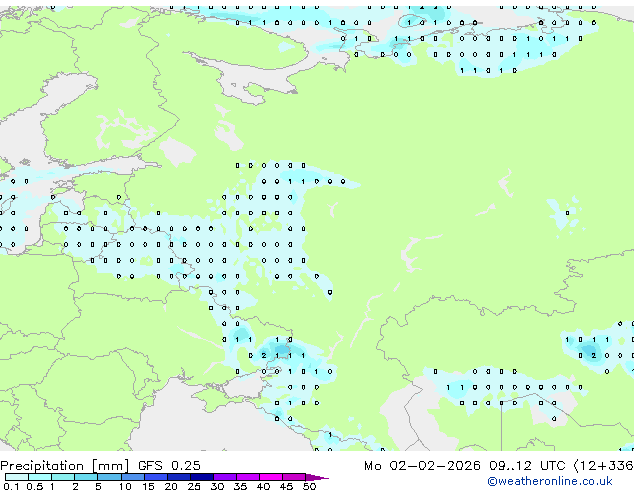Select the 2–5 mm legend swatch
Viewport: 634px width, 490px height.
coord(86,477)
